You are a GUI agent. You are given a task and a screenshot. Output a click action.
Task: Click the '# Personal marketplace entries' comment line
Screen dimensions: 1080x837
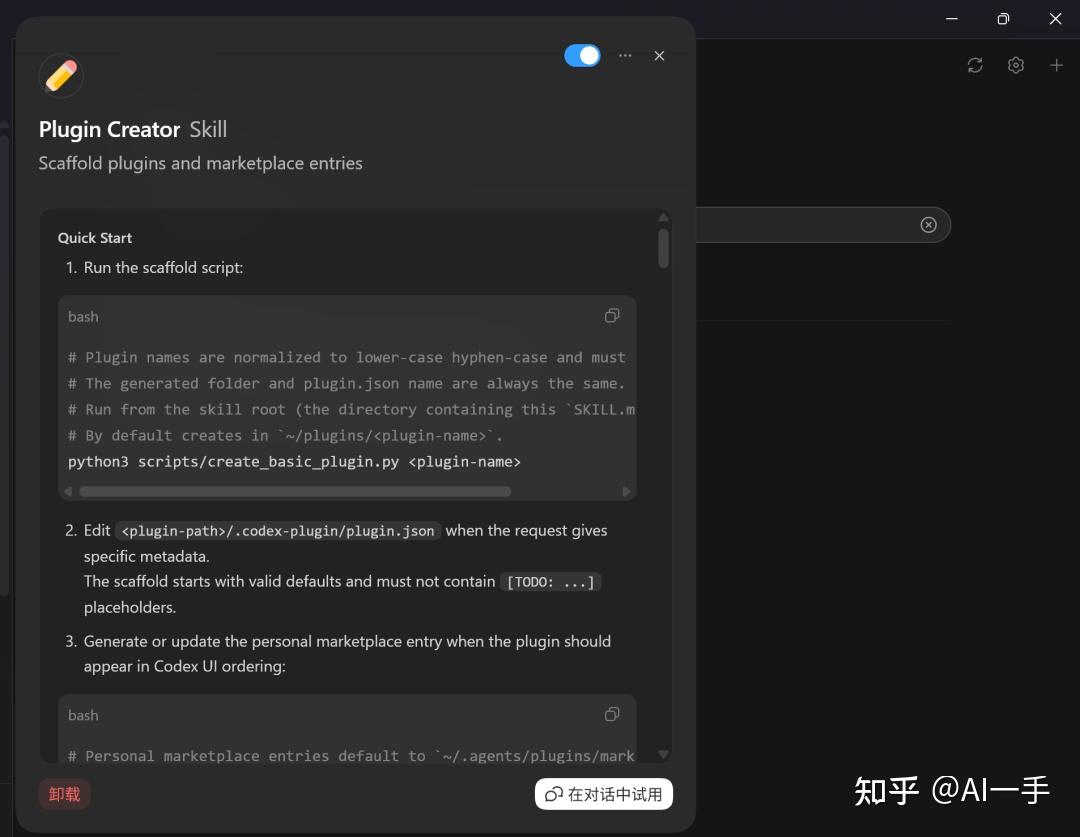point(351,756)
